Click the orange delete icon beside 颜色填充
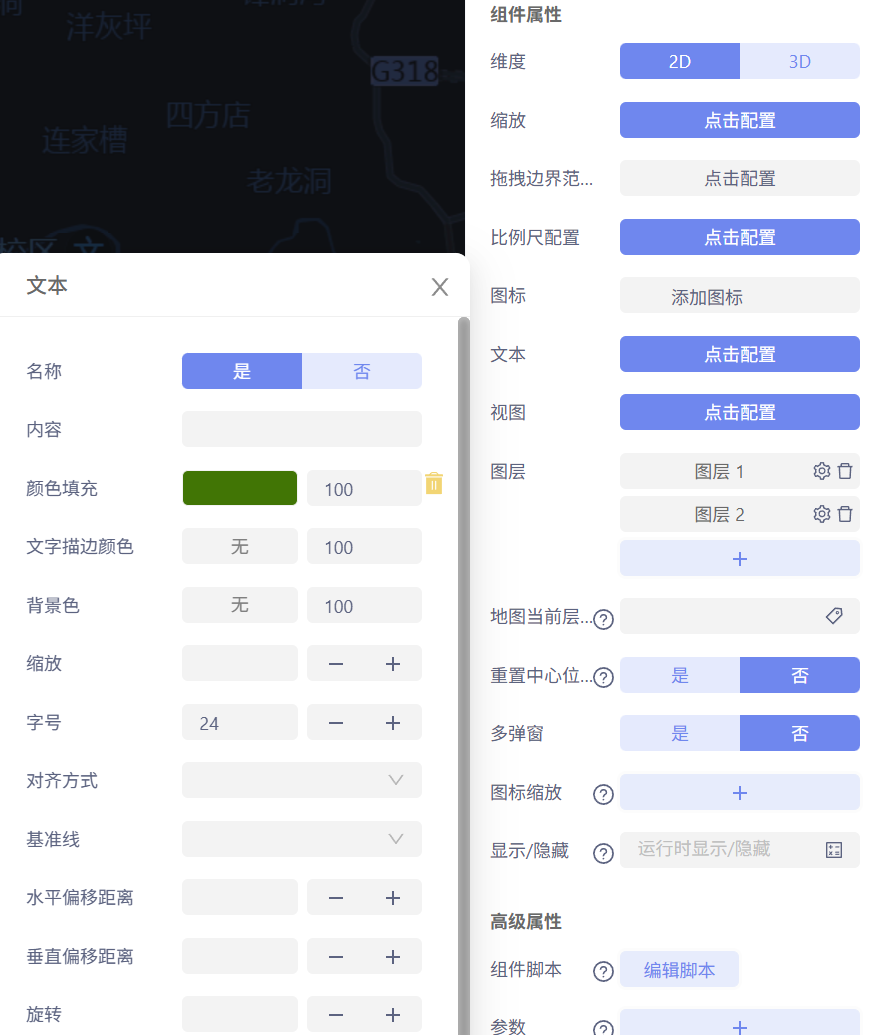The width and height of the screenshot is (881, 1035). click(434, 482)
